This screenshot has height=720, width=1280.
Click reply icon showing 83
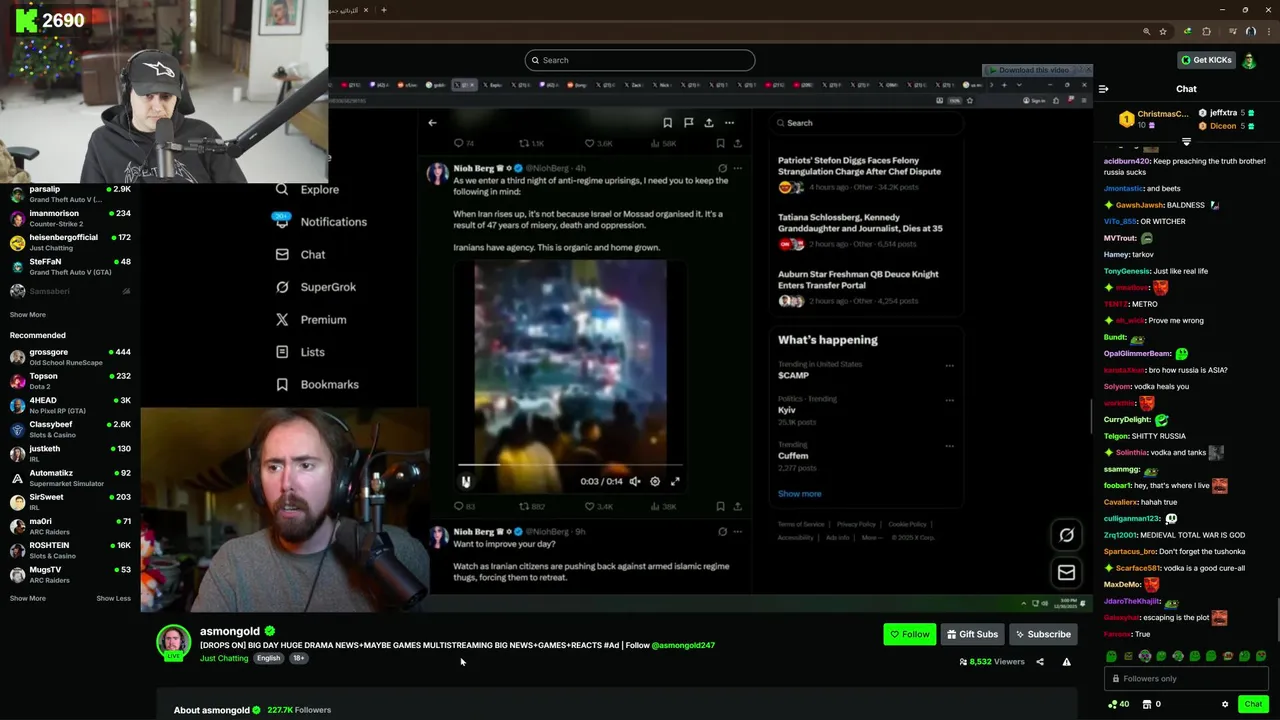tap(466, 506)
